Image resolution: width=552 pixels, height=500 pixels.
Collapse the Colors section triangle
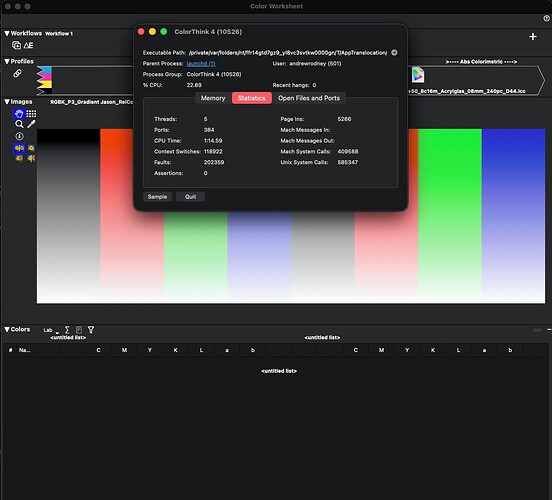pos(7,330)
